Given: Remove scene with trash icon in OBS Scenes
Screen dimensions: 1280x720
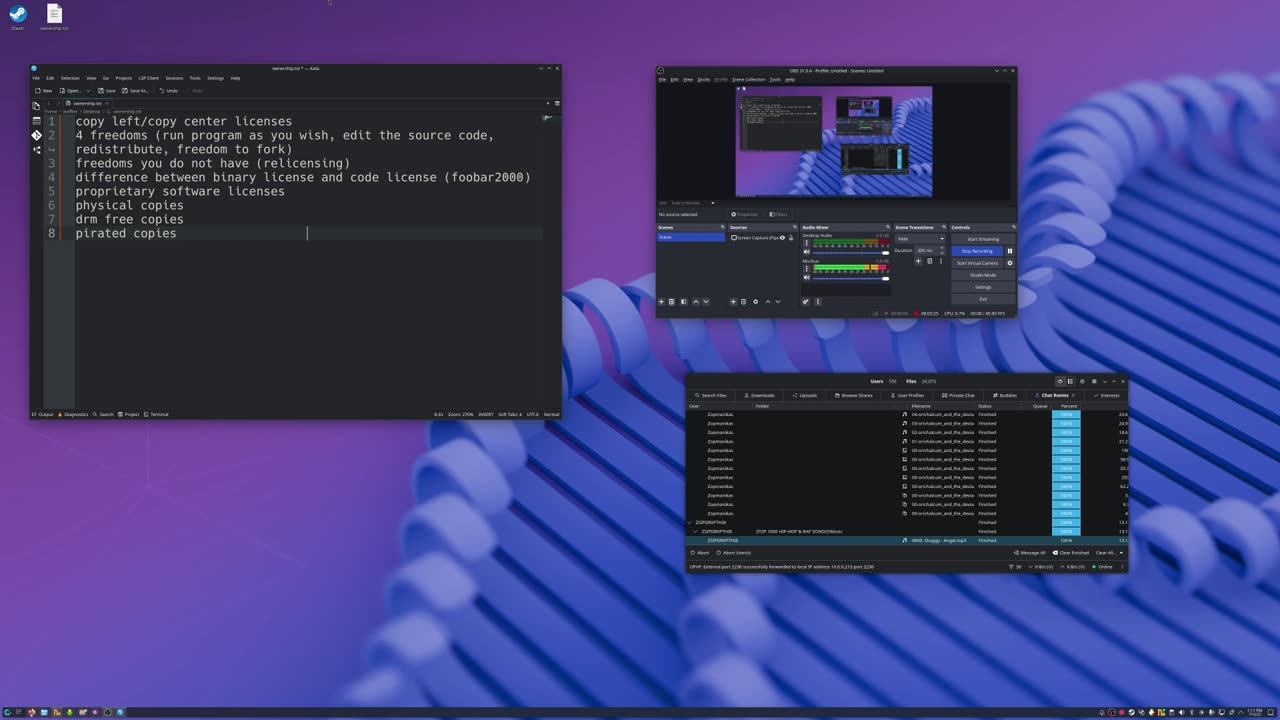Looking at the screenshot, I should click(x=672, y=302).
